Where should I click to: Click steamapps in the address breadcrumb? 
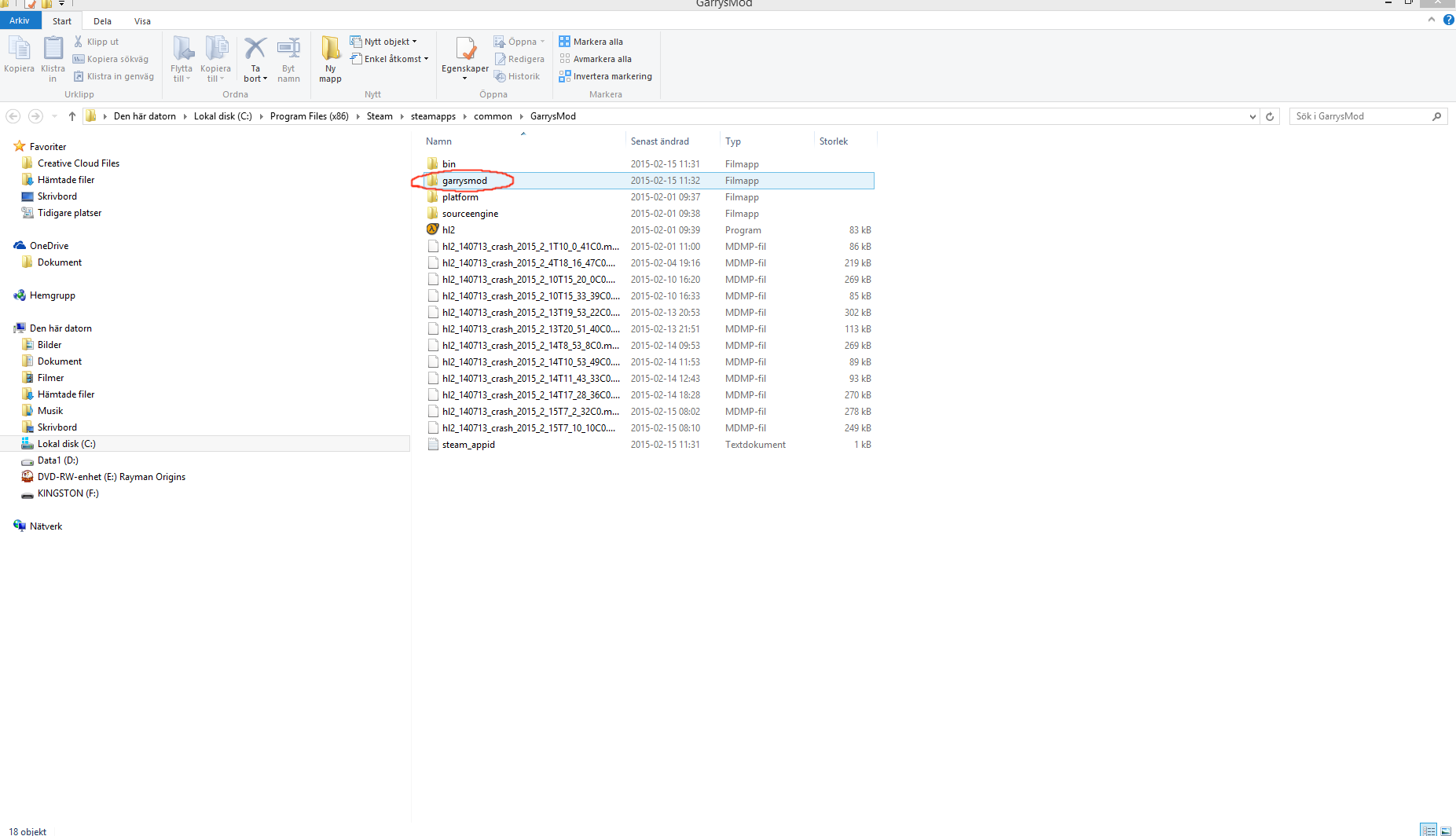point(433,116)
